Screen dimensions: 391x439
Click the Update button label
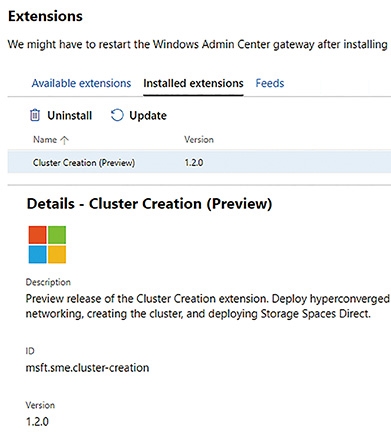(x=148, y=115)
